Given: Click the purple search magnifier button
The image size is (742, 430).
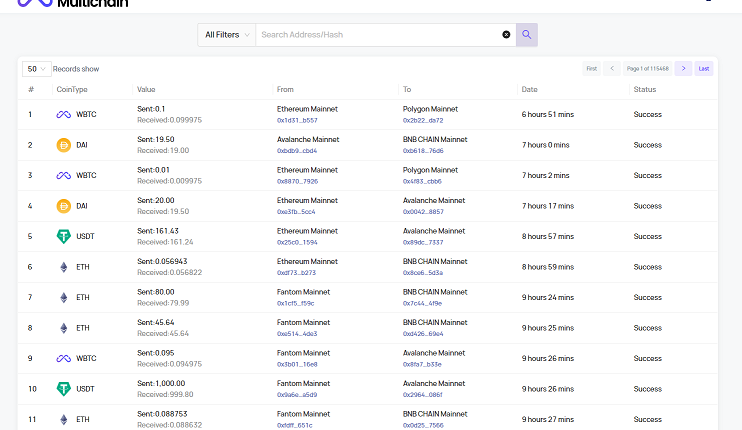Looking at the screenshot, I should point(526,35).
